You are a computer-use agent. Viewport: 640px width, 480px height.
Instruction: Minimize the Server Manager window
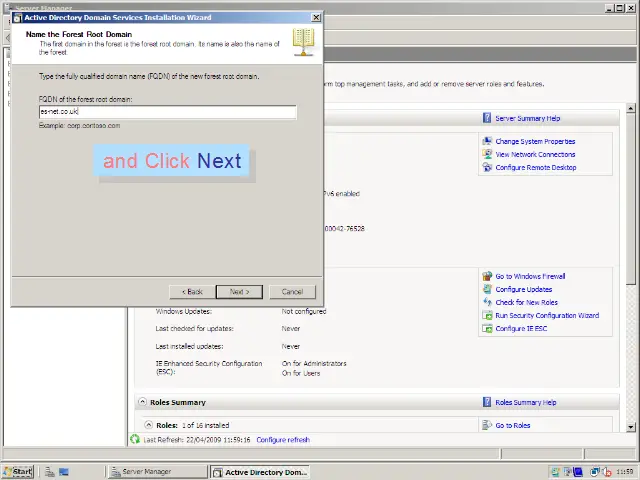click(x=610, y=8)
